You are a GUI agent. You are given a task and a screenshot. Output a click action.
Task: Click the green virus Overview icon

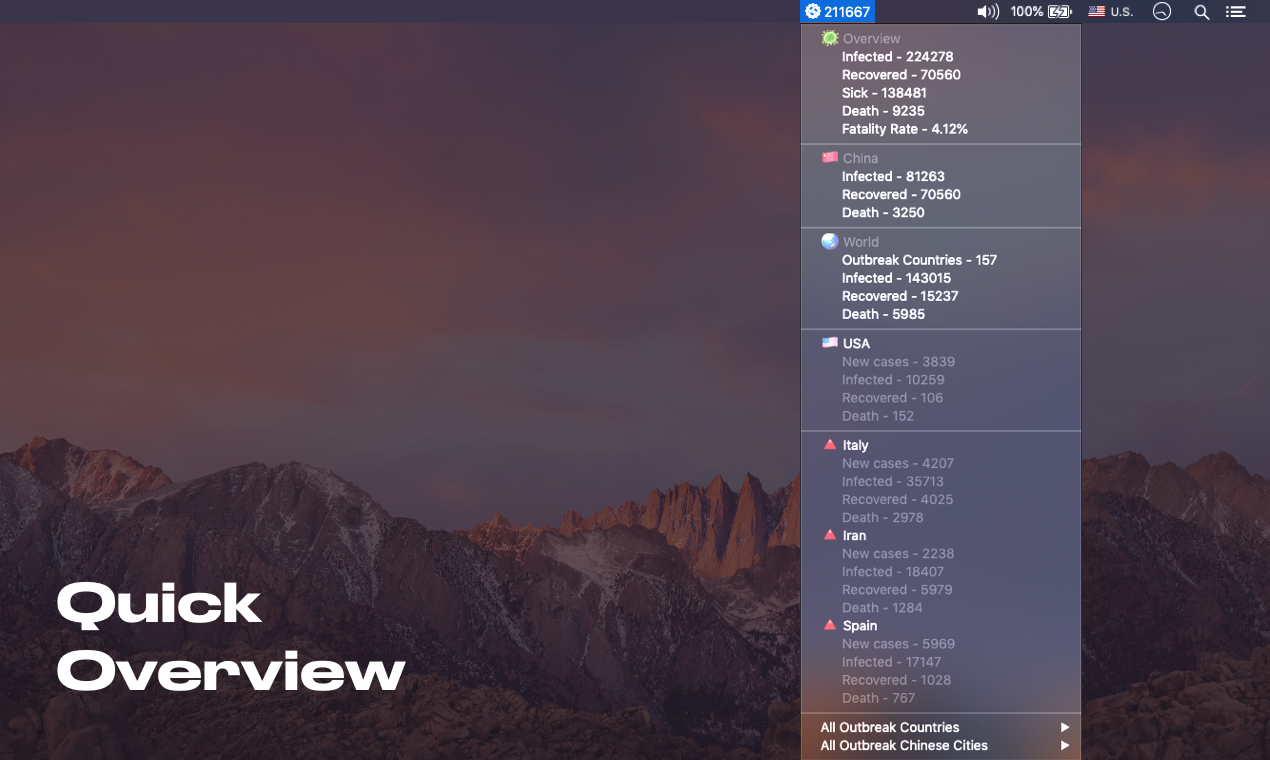click(x=830, y=38)
